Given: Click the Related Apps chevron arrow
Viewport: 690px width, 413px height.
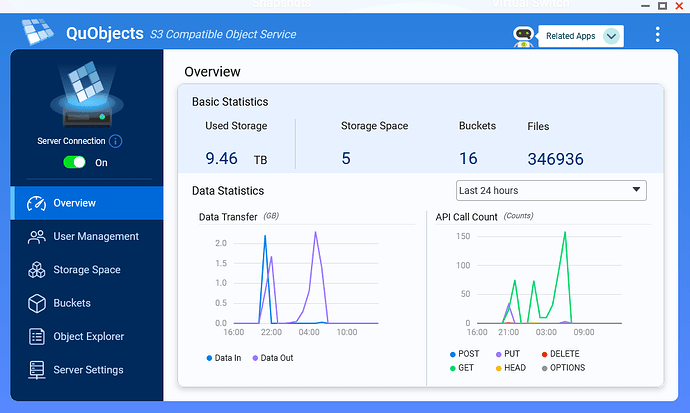Looking at the screenshot, I should click(612, 36).
